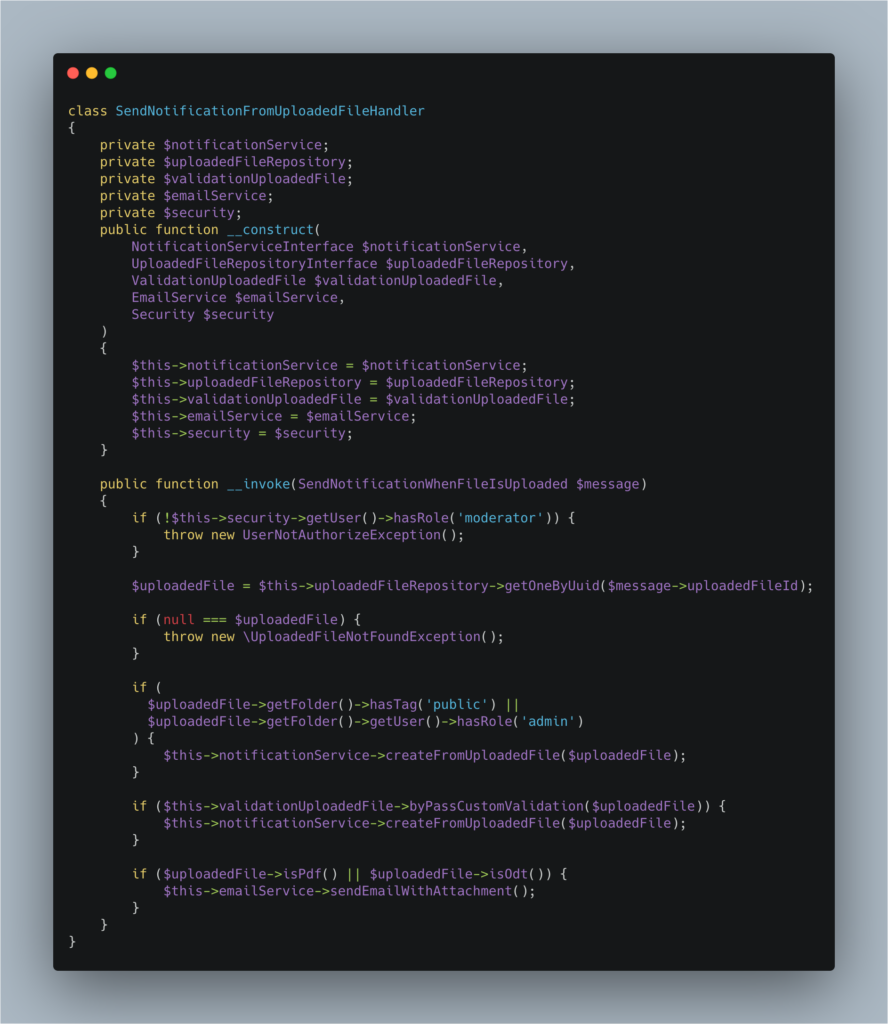Screen dimensions: 888x1024
Task: Click the 'moderator' string literal
Action: point(500,518)
